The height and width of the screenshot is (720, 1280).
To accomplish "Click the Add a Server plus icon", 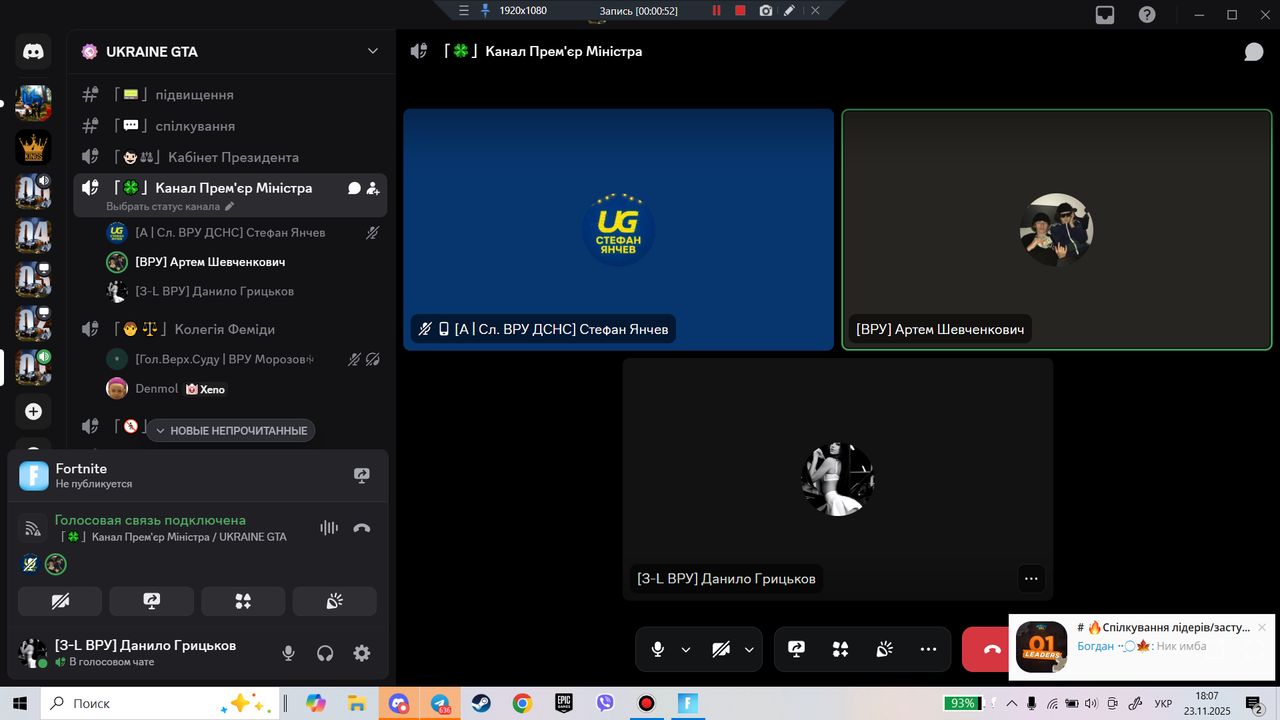I will (33, 411).
